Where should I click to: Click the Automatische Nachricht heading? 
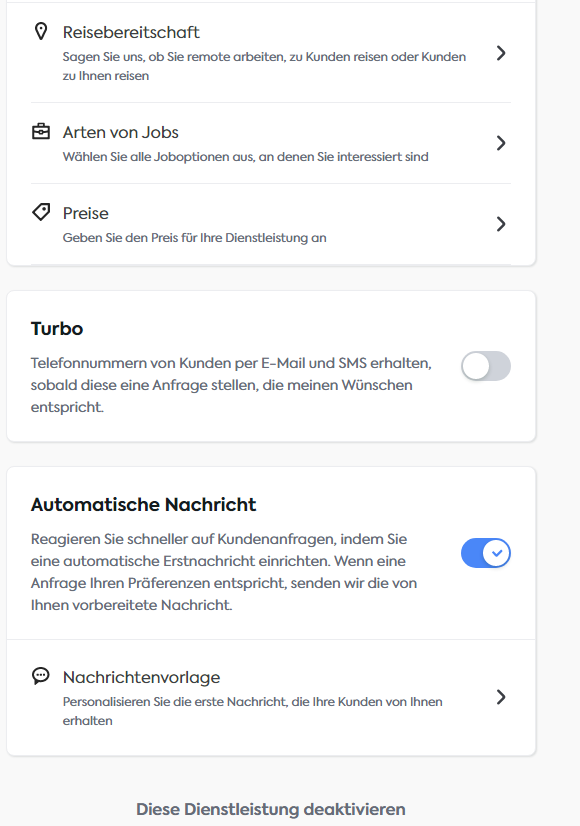(x=143, y=505)
